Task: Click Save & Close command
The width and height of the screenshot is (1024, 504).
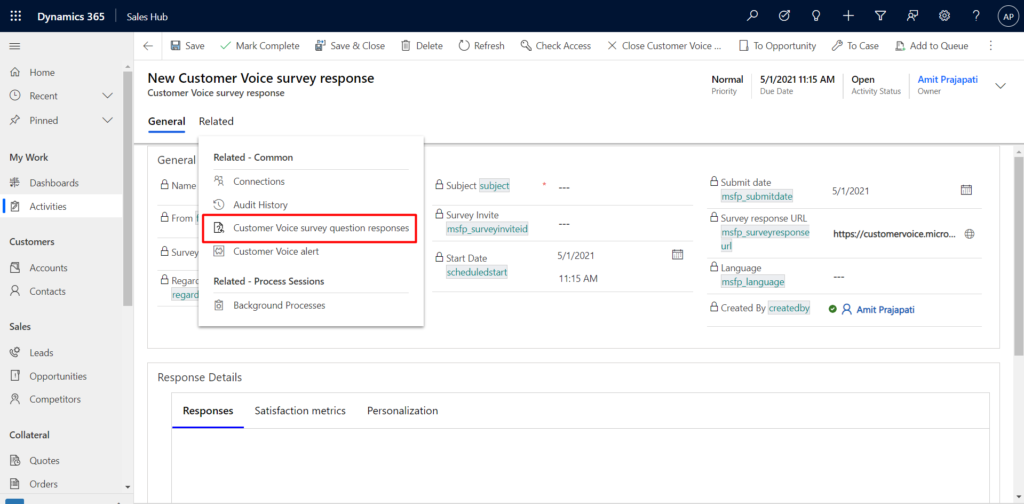Action: tap(350, 46)
